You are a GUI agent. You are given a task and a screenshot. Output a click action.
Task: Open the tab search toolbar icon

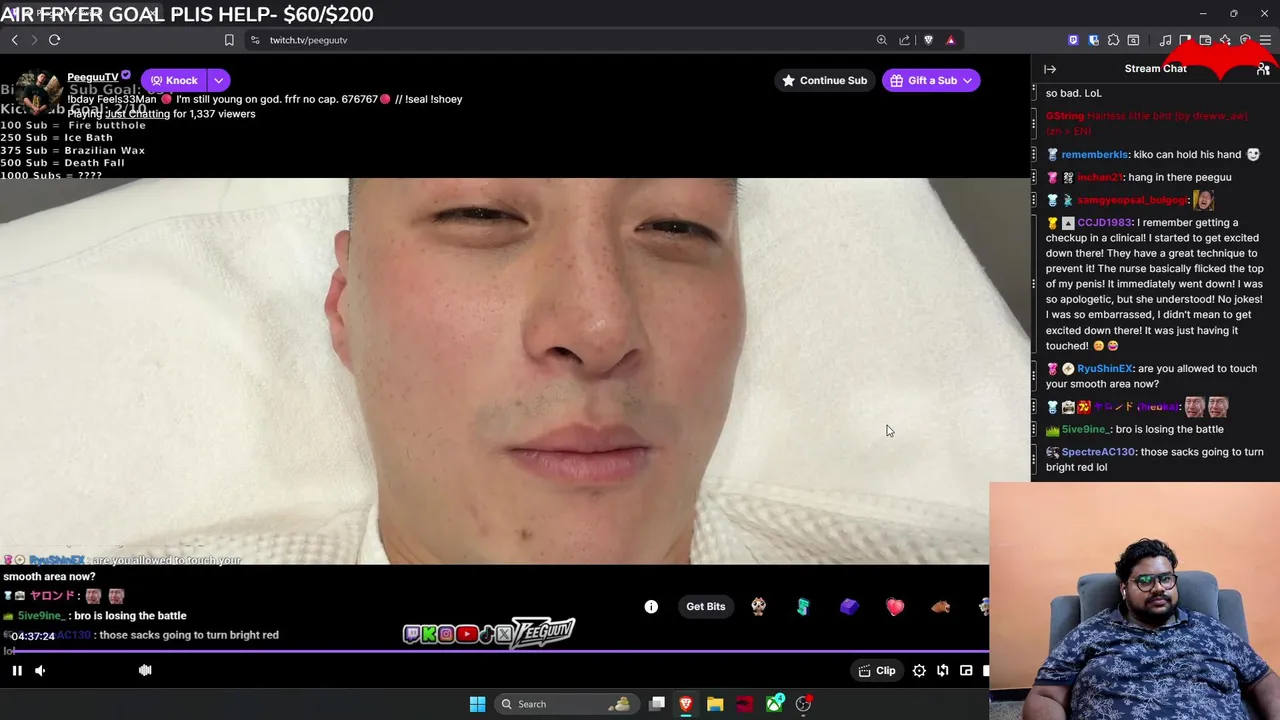[x=1133, y=40]
